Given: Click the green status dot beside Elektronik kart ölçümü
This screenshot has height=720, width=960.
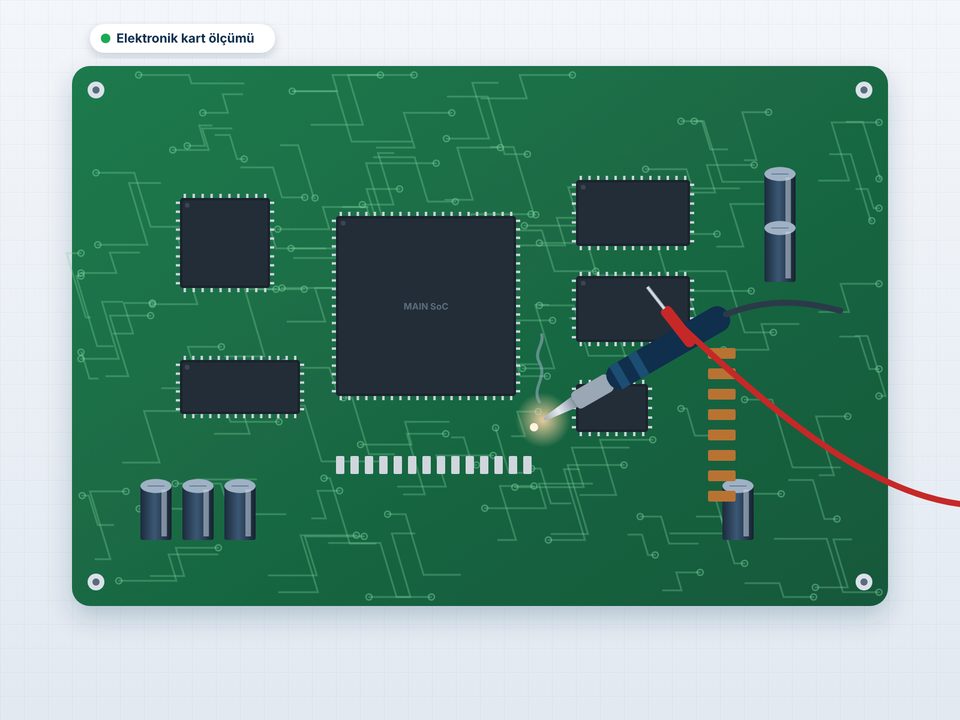Looking at the screenshot, I should tap(105, 39).
